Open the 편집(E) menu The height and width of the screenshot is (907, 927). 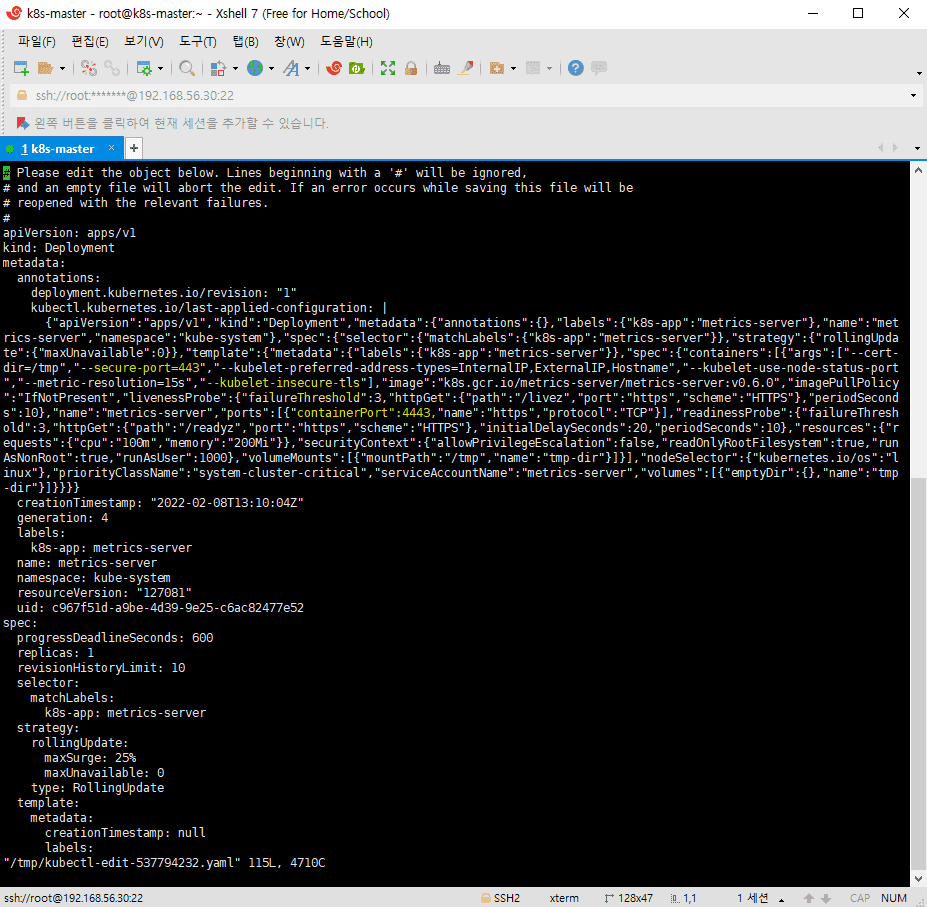90,41
